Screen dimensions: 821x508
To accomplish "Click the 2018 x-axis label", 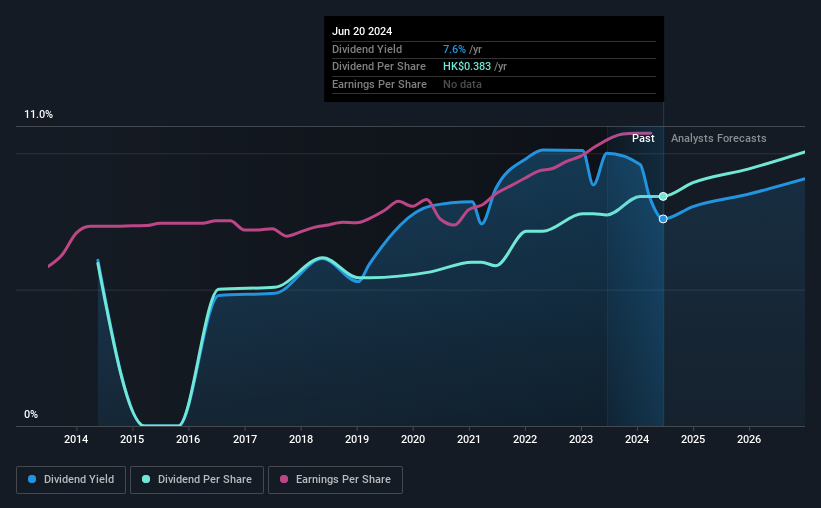I will click(301, 439).
